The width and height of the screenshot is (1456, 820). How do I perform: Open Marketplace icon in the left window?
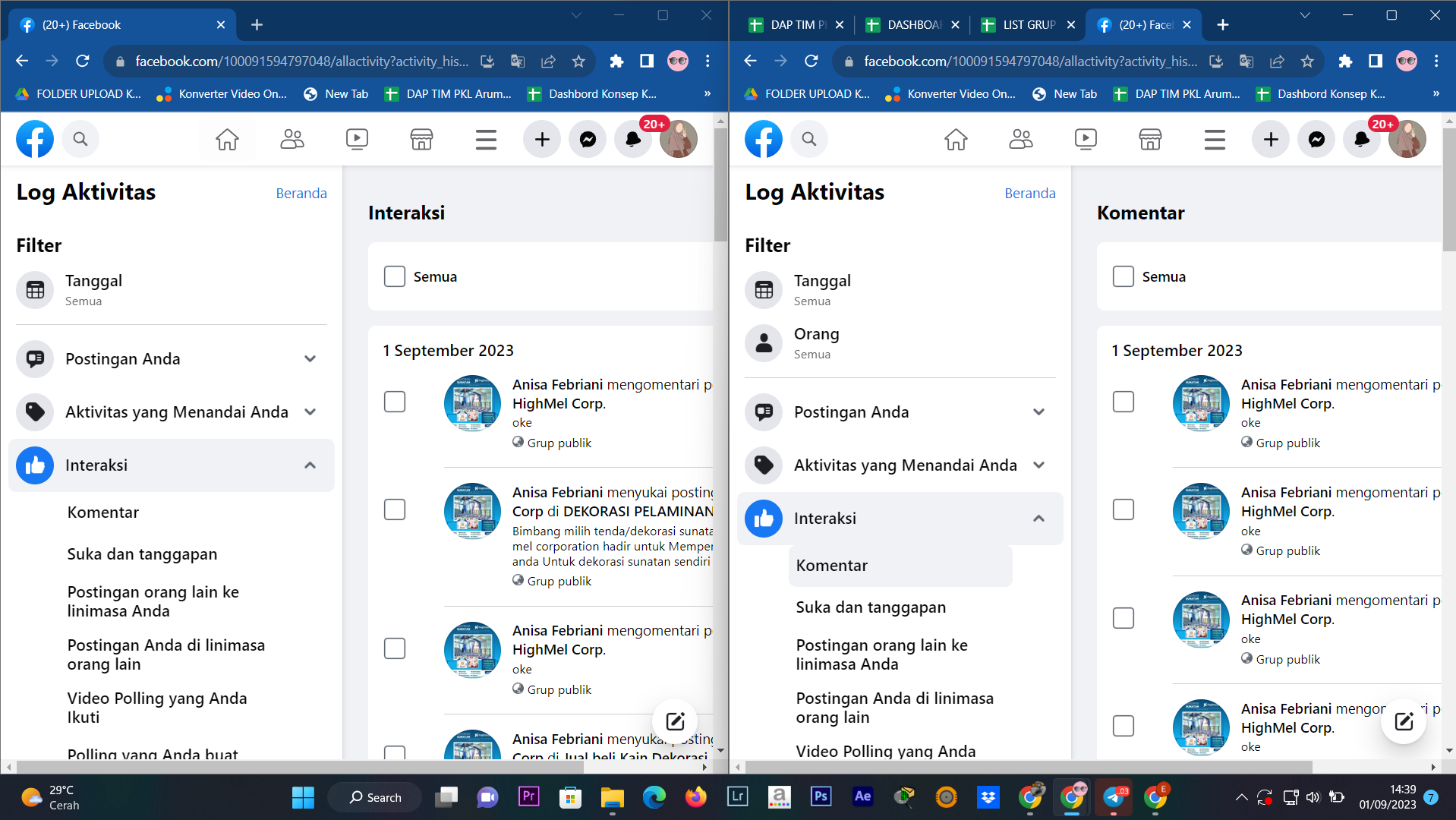[421, 140]
